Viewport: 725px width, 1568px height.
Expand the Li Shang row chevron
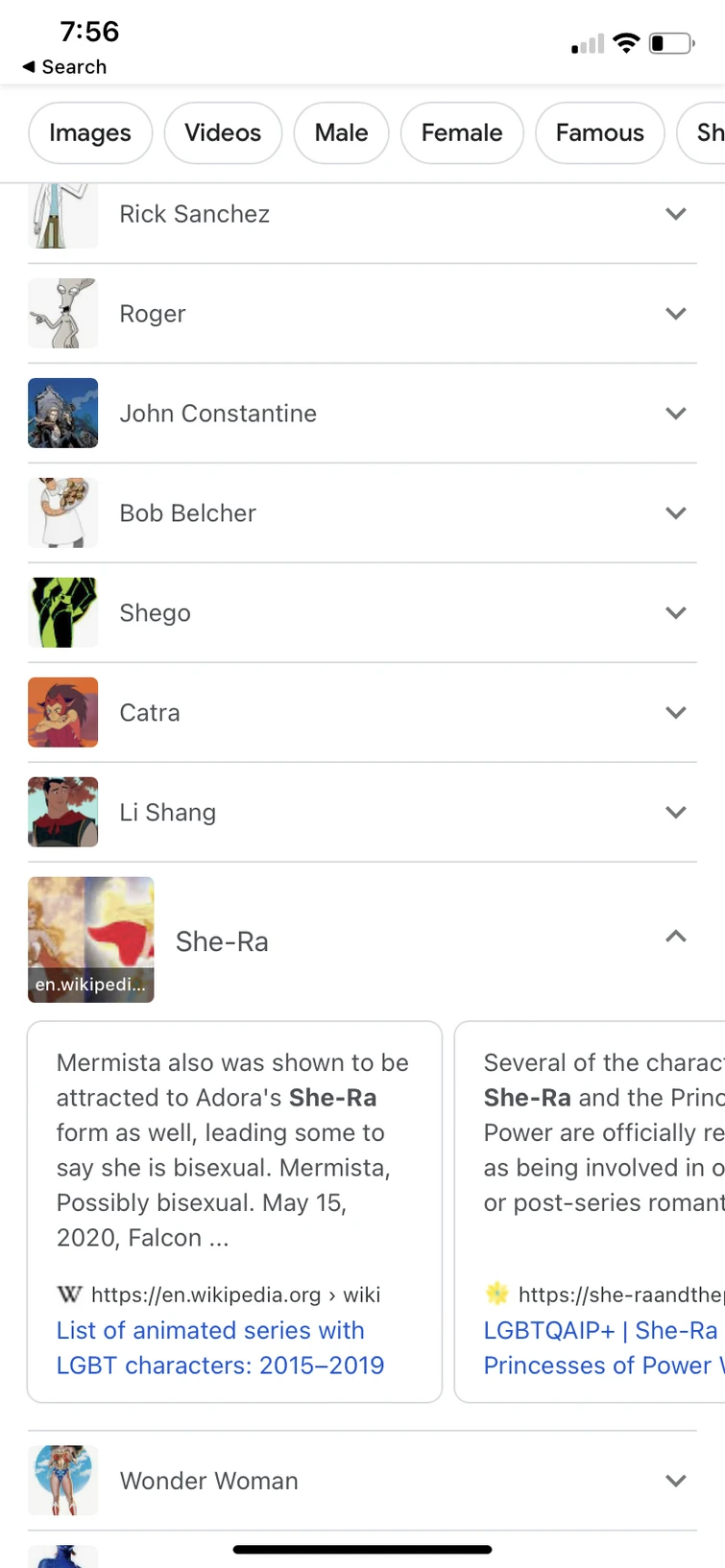[x=676, y=813]
